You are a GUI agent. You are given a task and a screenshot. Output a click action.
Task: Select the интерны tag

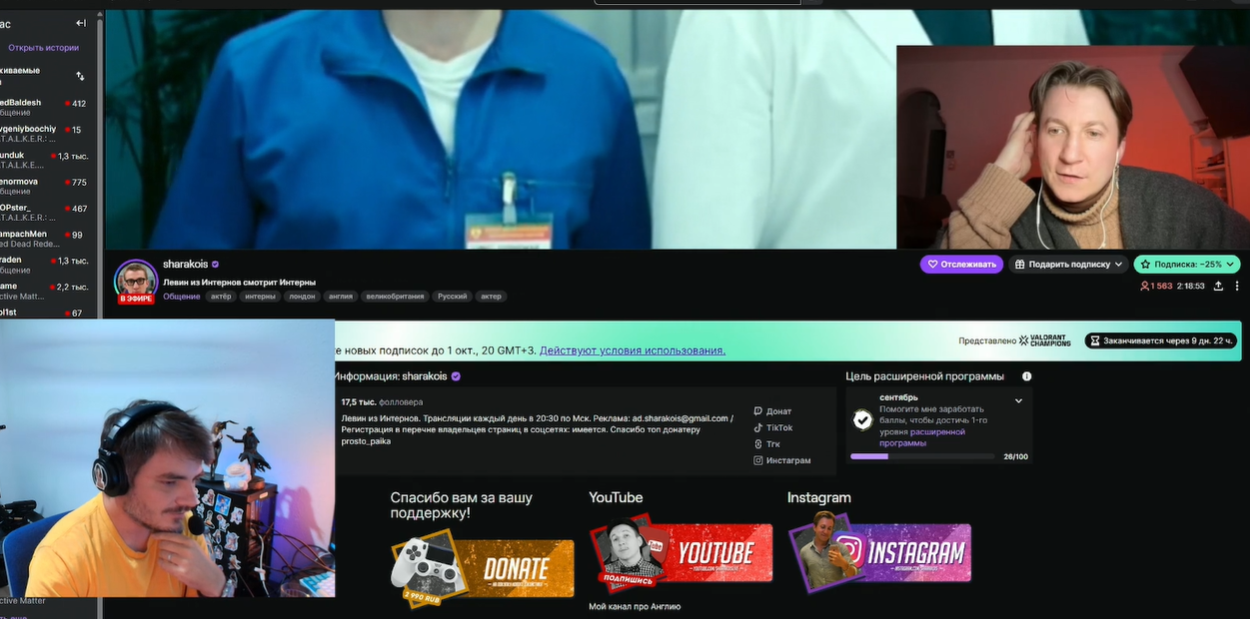click(260, 296)
